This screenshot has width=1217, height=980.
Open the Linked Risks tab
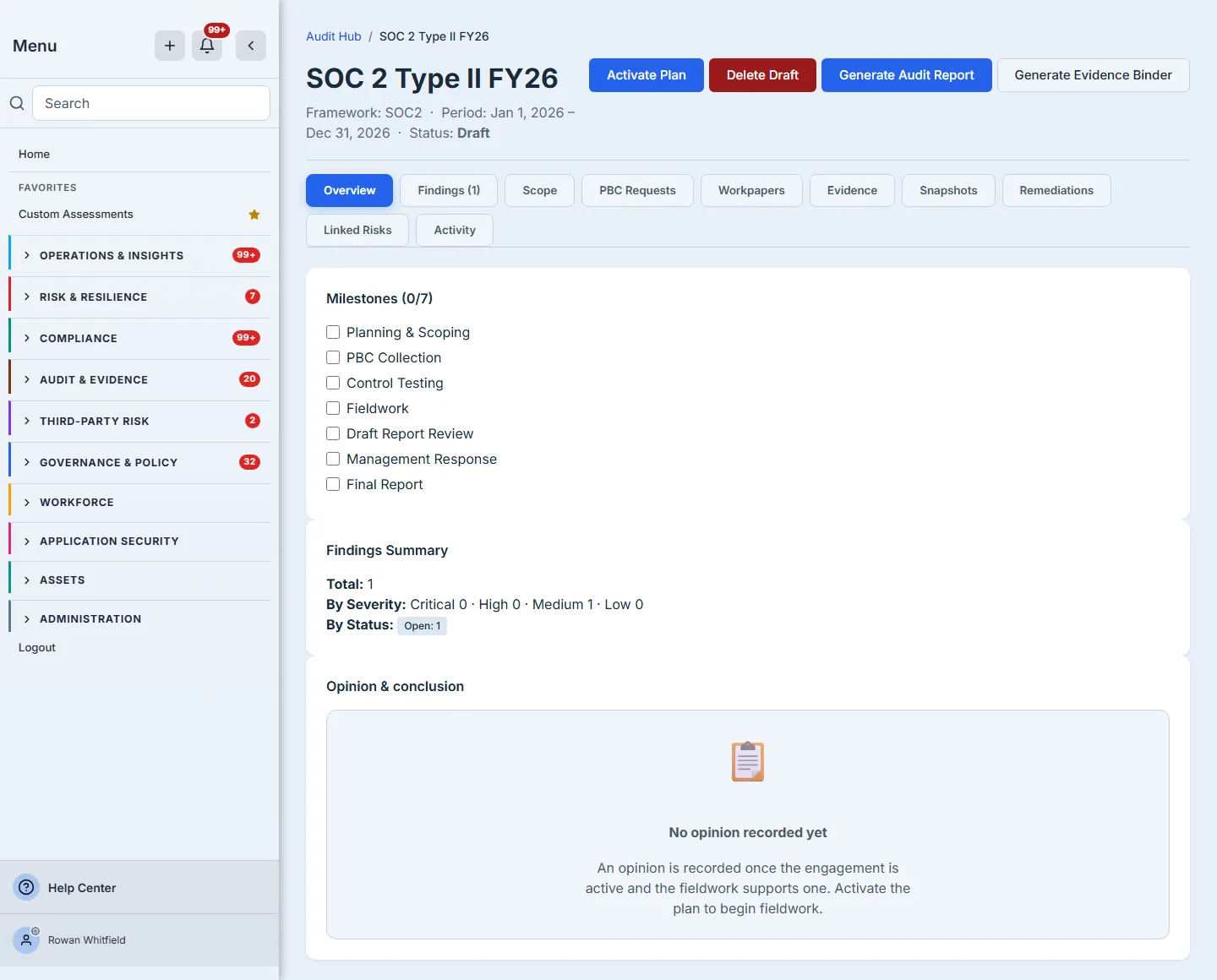(357, 230)
